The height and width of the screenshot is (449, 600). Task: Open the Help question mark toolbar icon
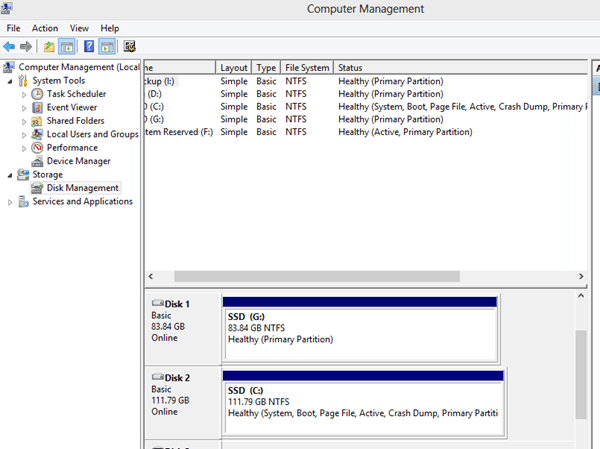89,47
